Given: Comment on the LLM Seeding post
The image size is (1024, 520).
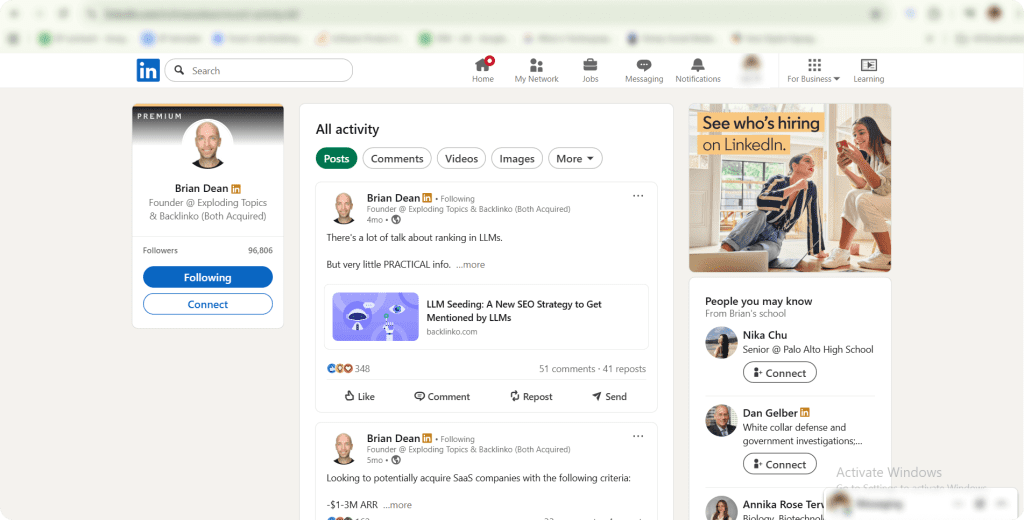Looking at the screenshot, I should 442,396.
